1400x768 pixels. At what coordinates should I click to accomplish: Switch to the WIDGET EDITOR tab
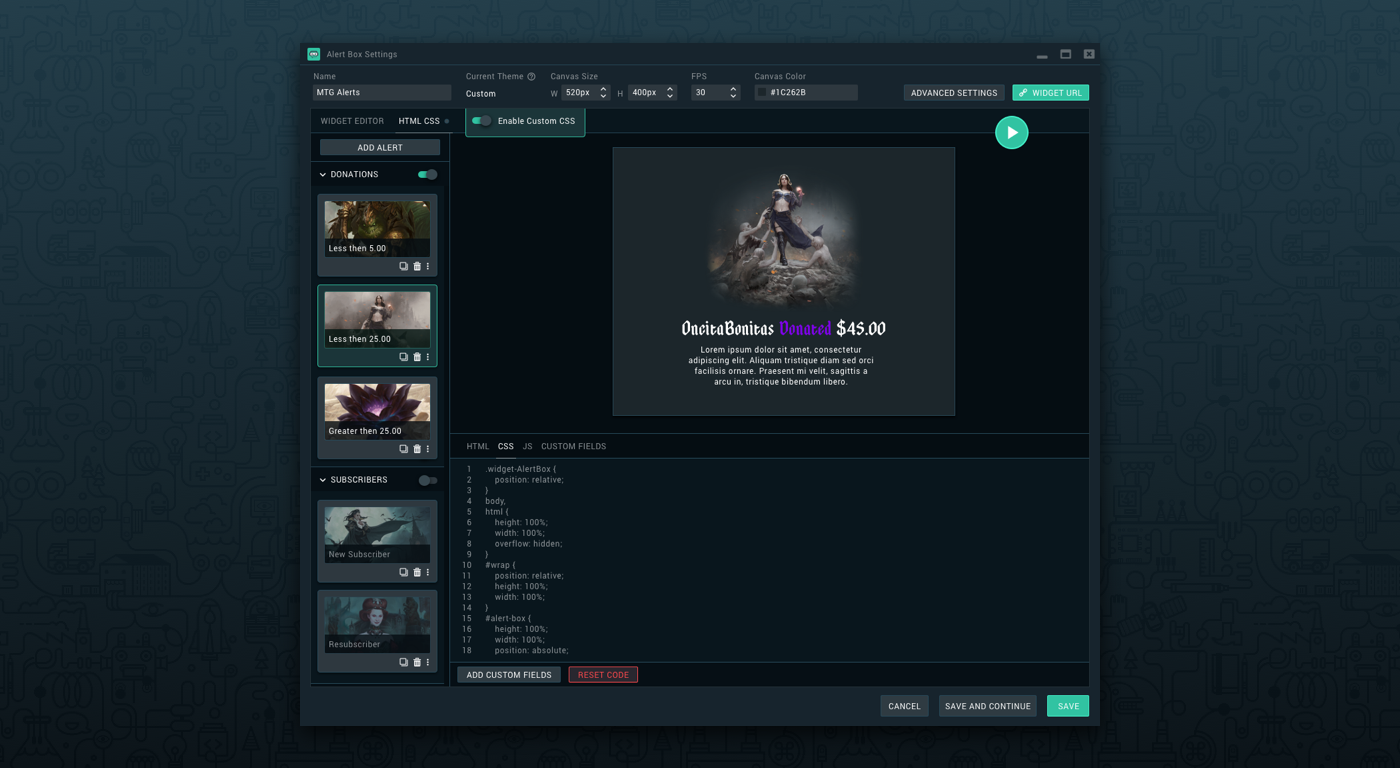(351, 120)
